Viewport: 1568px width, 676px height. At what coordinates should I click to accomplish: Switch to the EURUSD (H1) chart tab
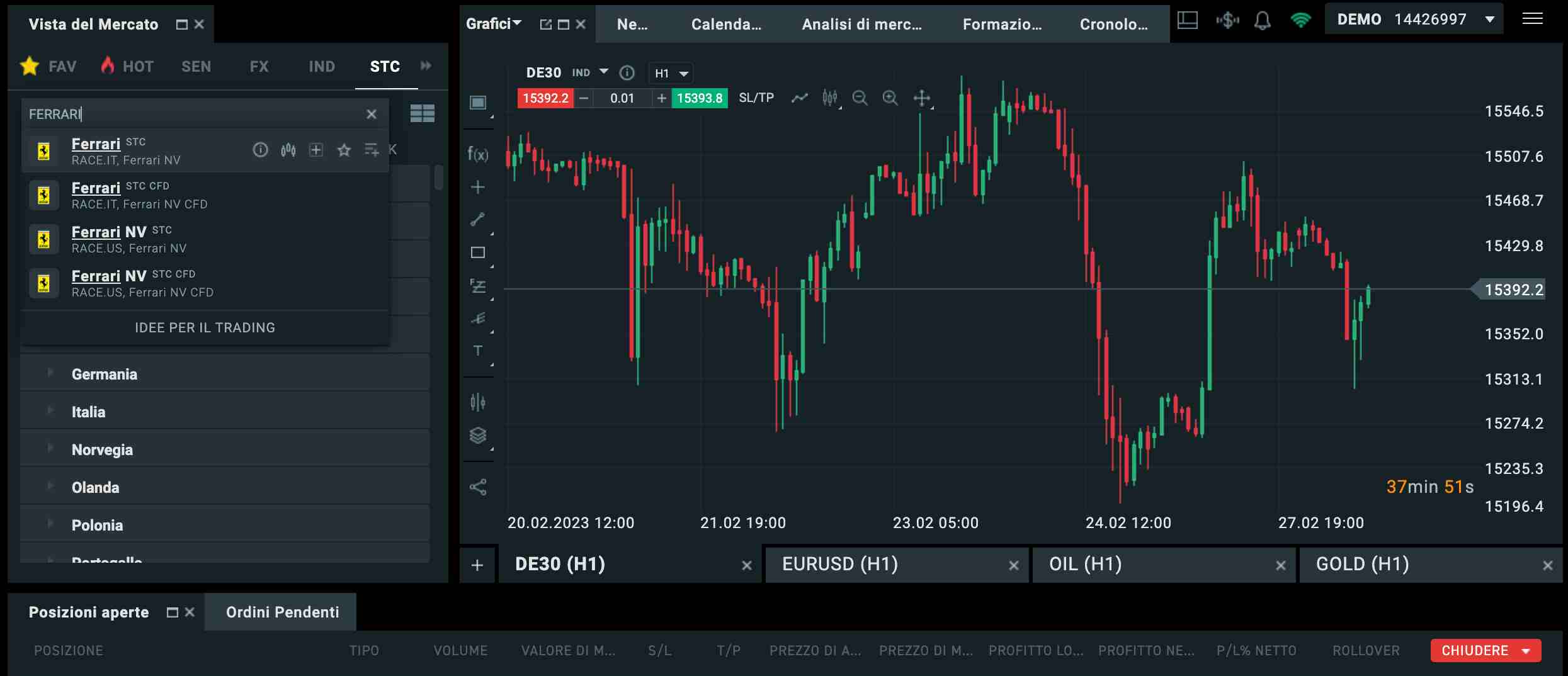point(840,564)
